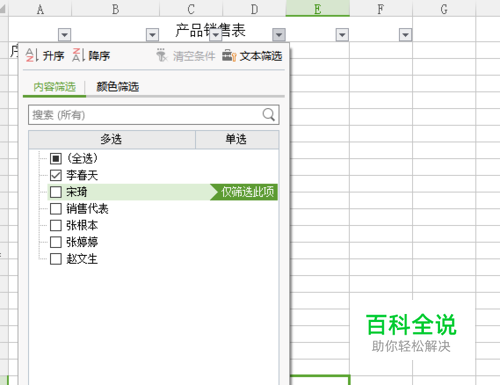
Task: Select column E header
Action: click(x=318, y=9)
